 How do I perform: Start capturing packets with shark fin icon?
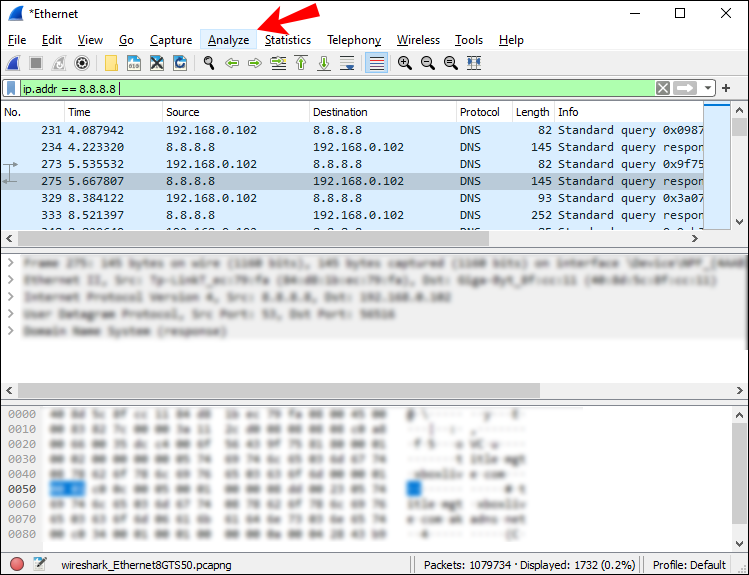[13, 63]
